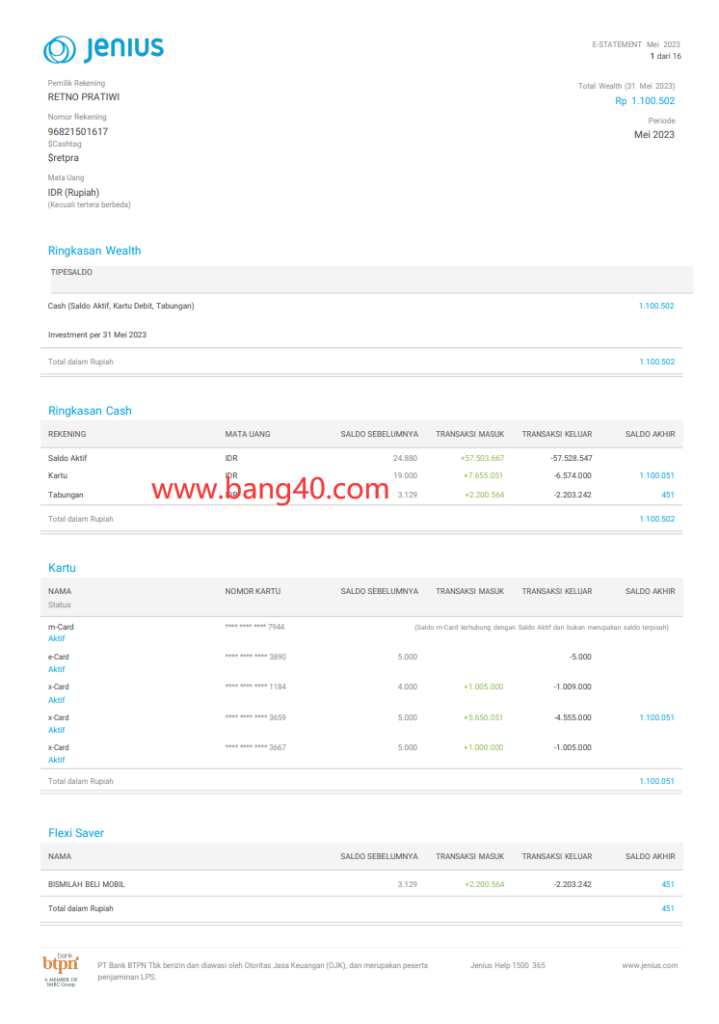Click NOMOR KARTU column header
Screen dimensions: 719x1024
tap(253, 591)
